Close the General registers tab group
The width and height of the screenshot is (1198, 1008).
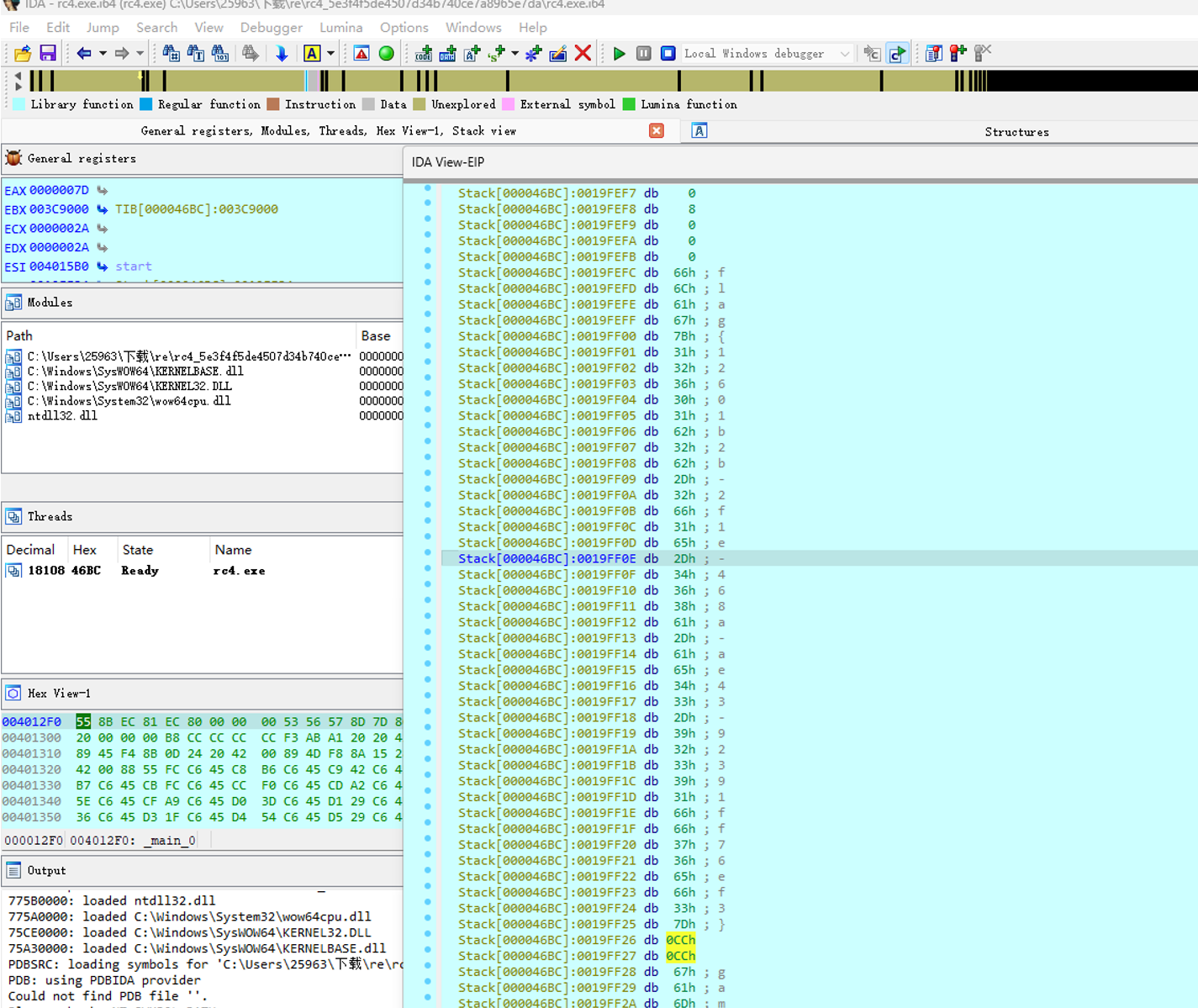click(657, 131)
